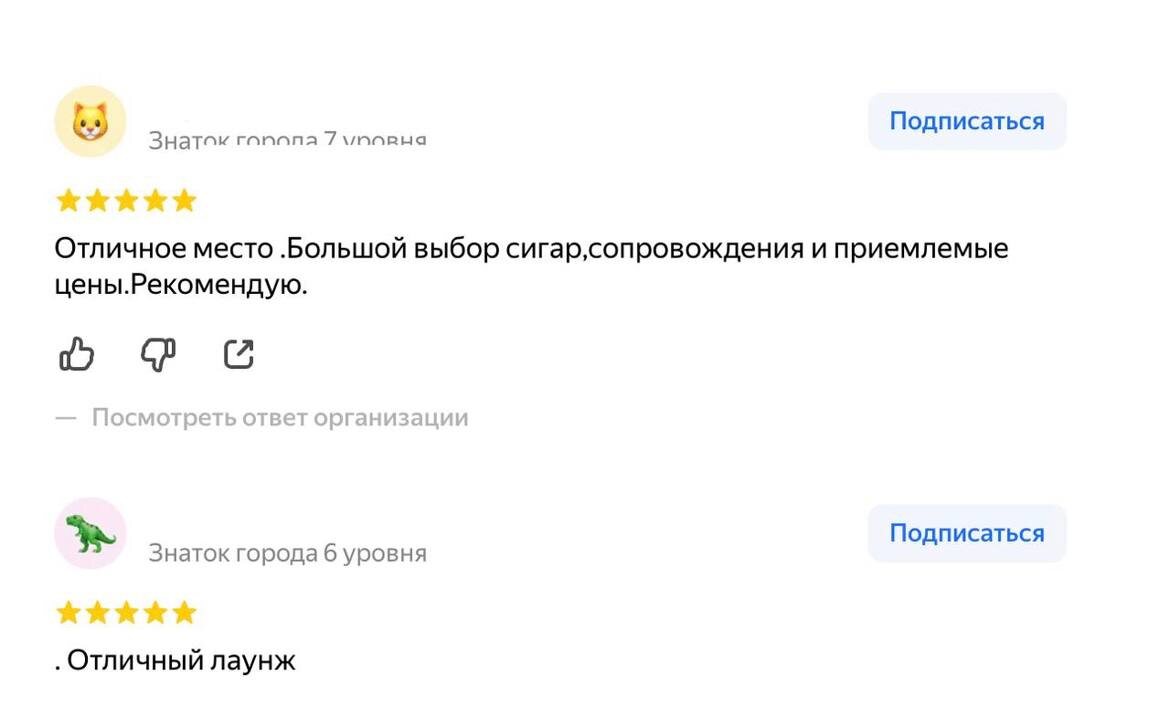This screenshot has width=1170, height=722.
Task: Click fifth star of the lounge review rating
Action: pos(184,613)
